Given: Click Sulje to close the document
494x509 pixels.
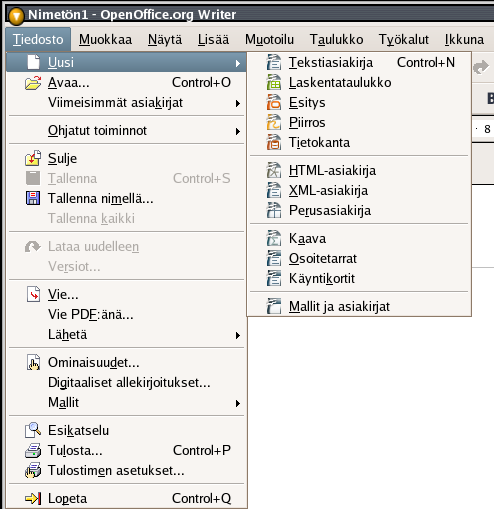Looking at the screenshot, I should pos(127,158).
